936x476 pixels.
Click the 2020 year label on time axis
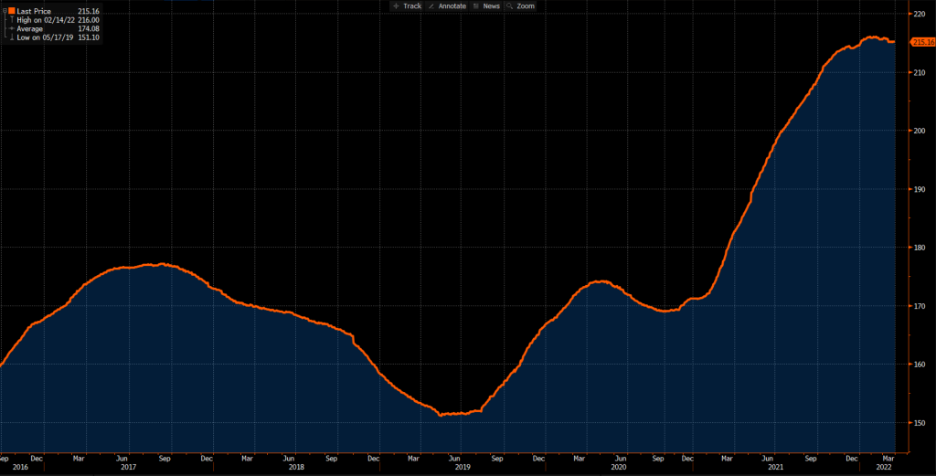tap(618, 467)
